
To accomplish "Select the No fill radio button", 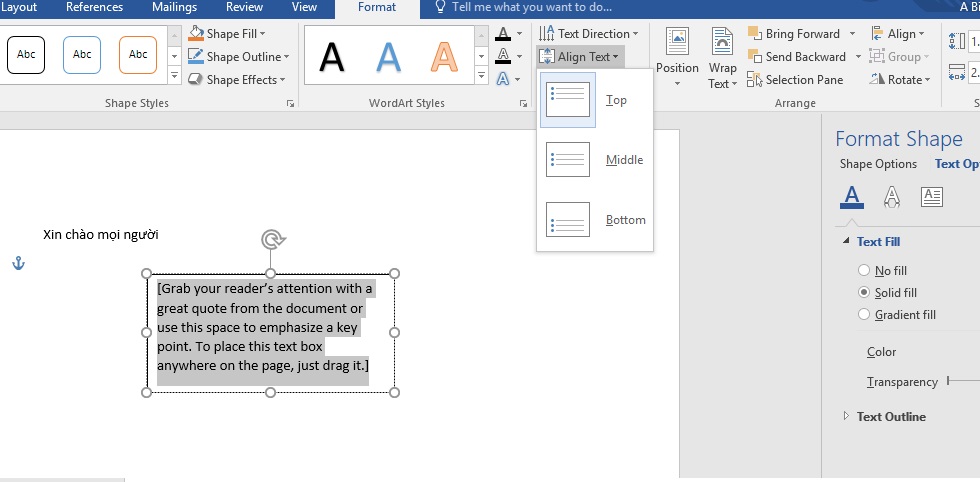I will pyautogui.click(x=864, y=270).
